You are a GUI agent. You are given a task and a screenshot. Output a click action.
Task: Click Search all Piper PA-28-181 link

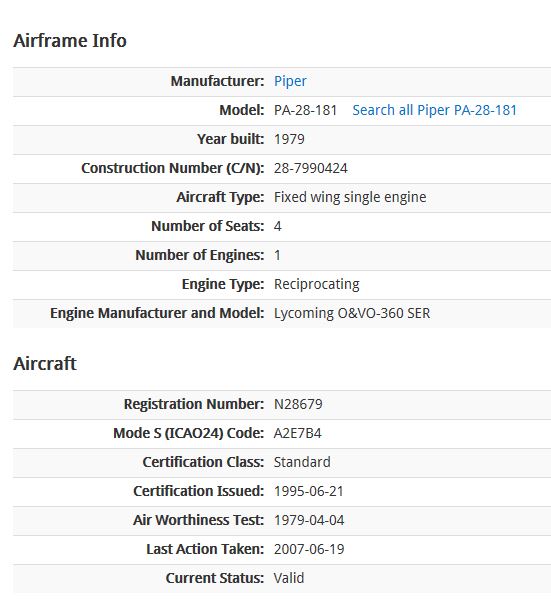coord(434,110)
